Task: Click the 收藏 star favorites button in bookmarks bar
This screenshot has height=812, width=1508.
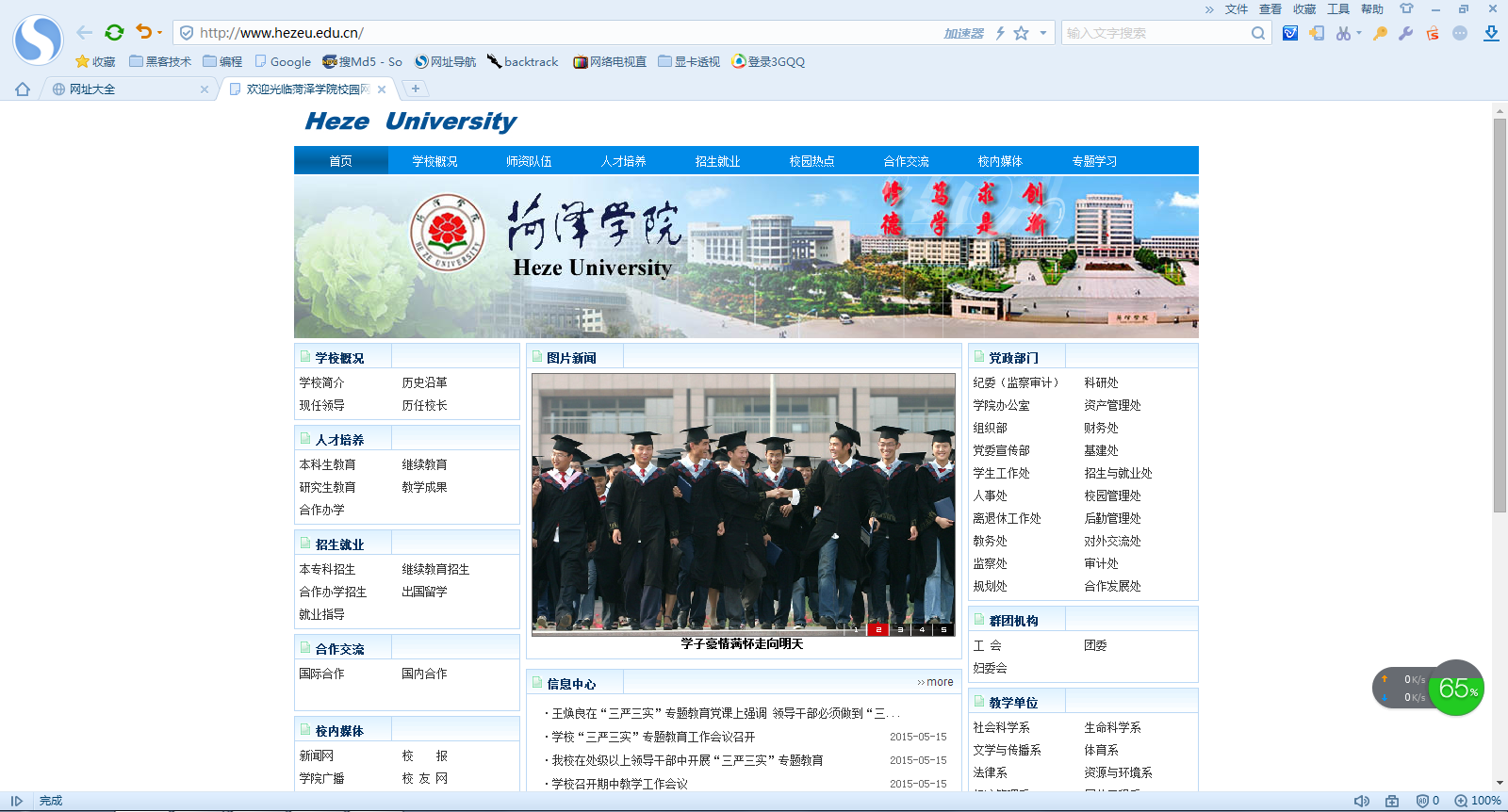Action: [x=95, y=61]
